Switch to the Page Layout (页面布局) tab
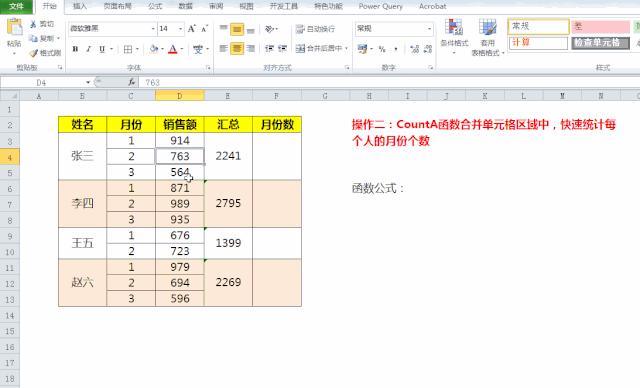This screenshot has height=388, width=640. (118, 7)
